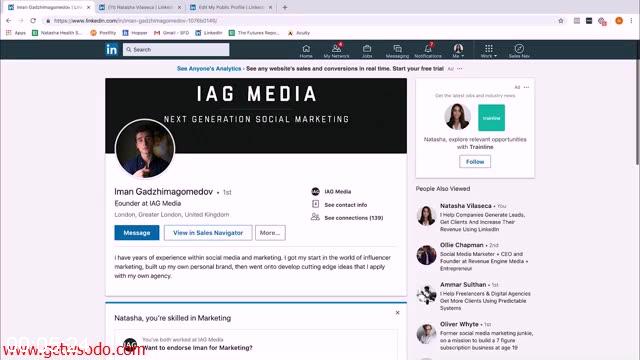The width and height of the screenshot is (640, 360).
Task: Go back with browser back arrow
Action: pyautogui.click(x=9, y=20)
